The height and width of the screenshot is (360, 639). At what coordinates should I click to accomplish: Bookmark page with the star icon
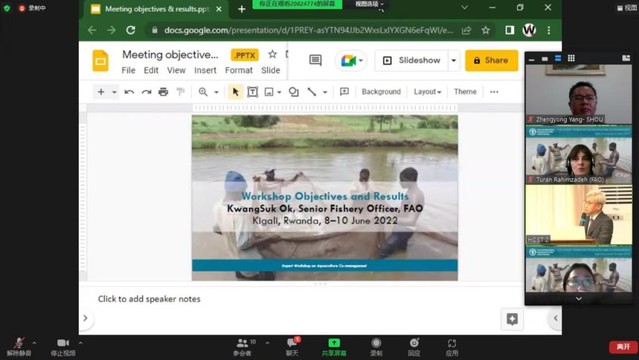coord(486,30)
